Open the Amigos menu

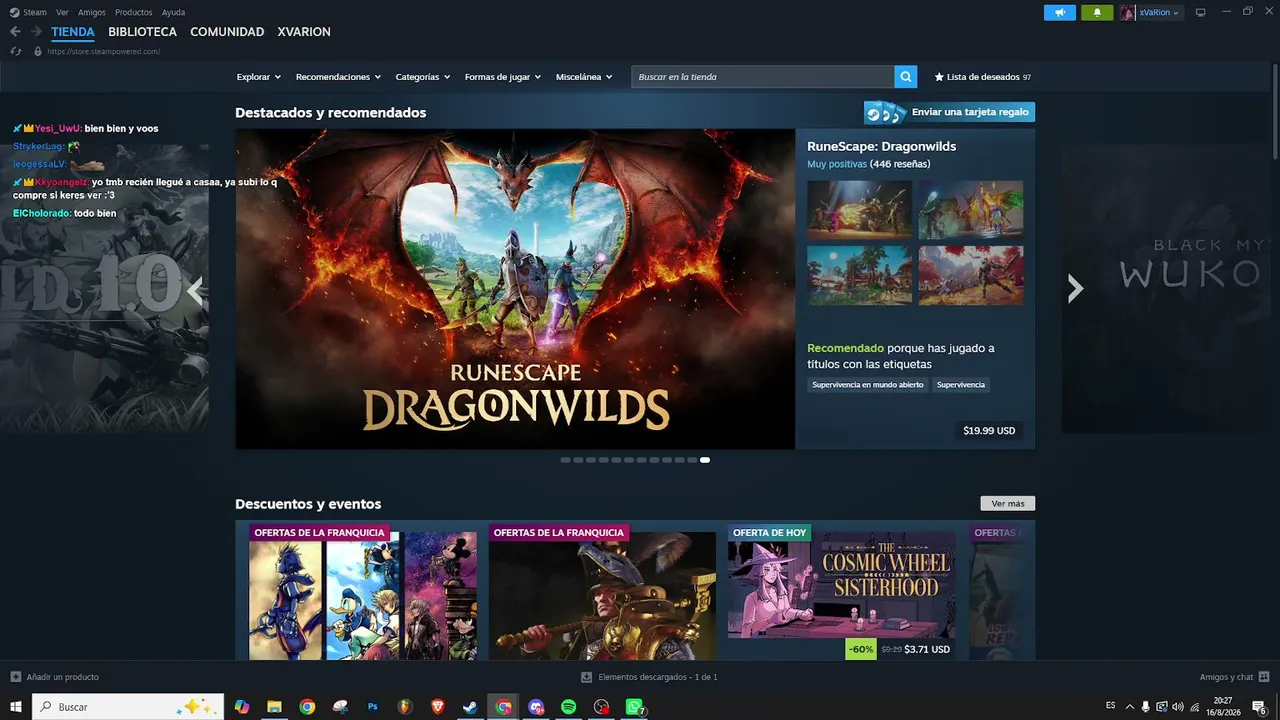(92, 12)
